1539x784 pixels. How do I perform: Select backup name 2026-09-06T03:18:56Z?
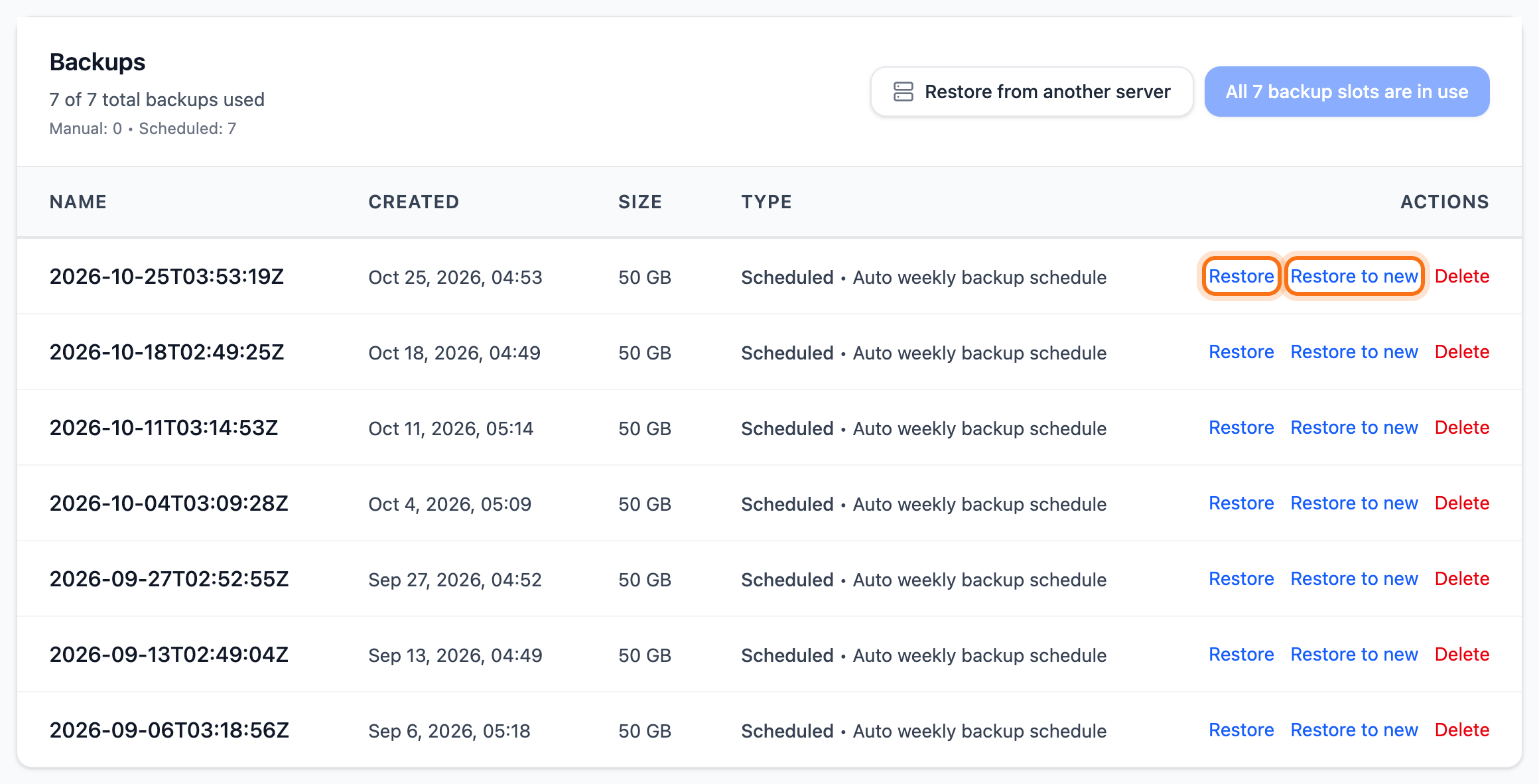[x=169, y=730]
